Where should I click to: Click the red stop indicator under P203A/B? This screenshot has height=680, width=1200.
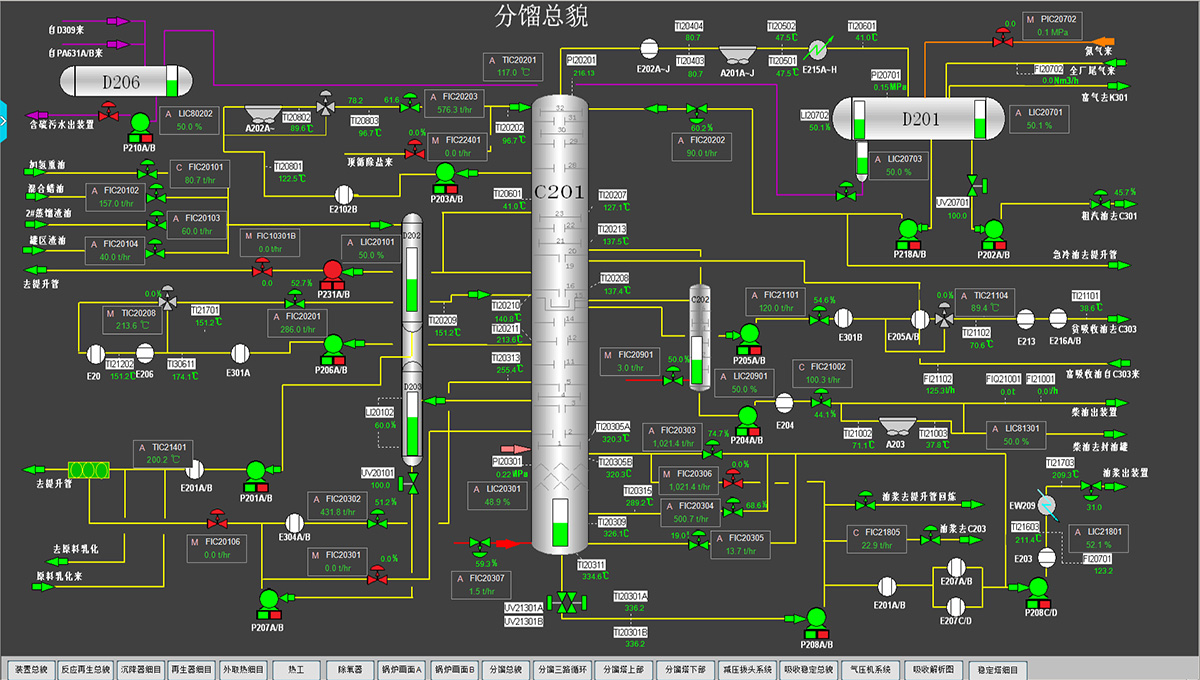click(452, 188)
